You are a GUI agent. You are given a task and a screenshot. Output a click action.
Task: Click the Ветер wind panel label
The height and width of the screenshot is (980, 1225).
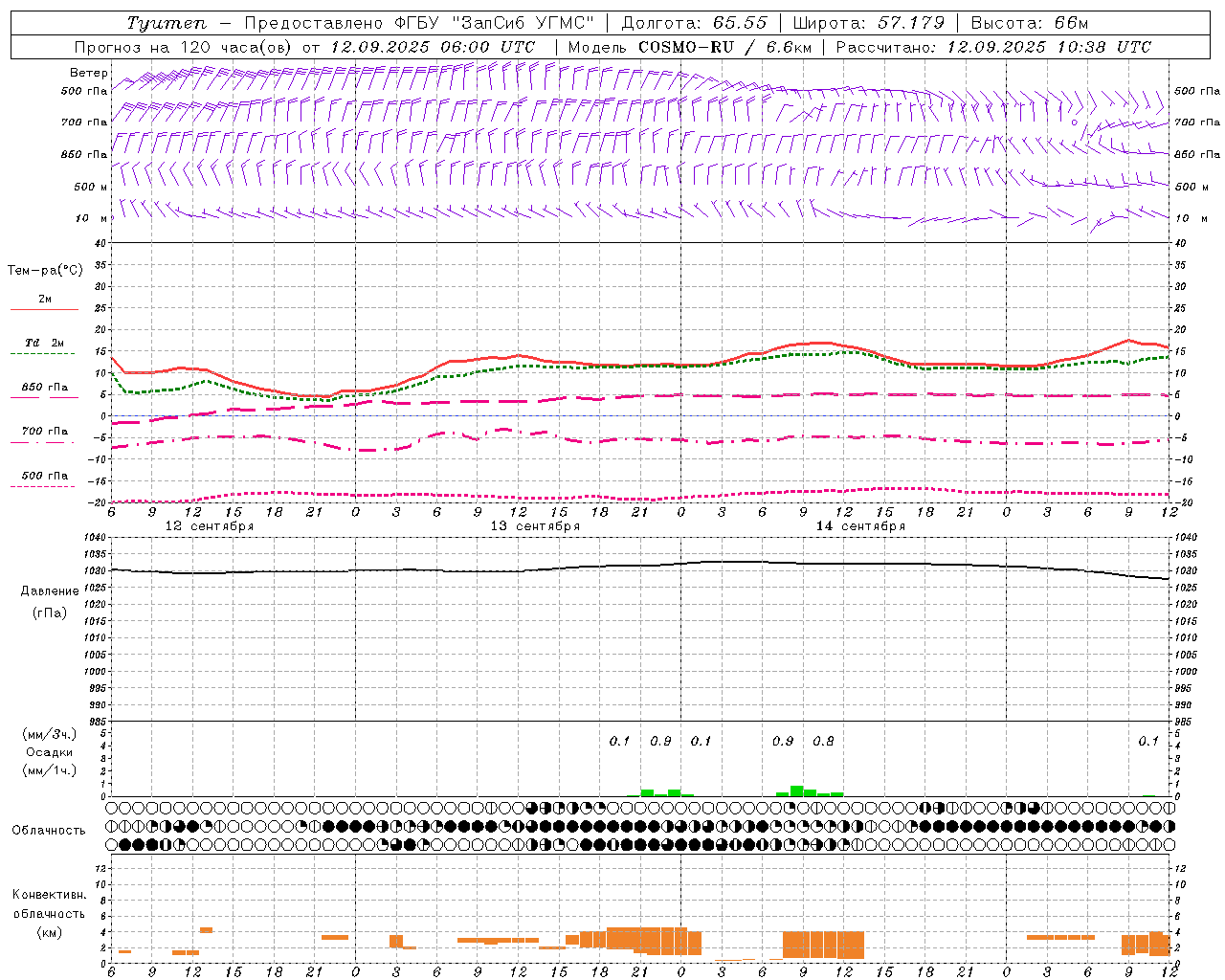point(88,73)
